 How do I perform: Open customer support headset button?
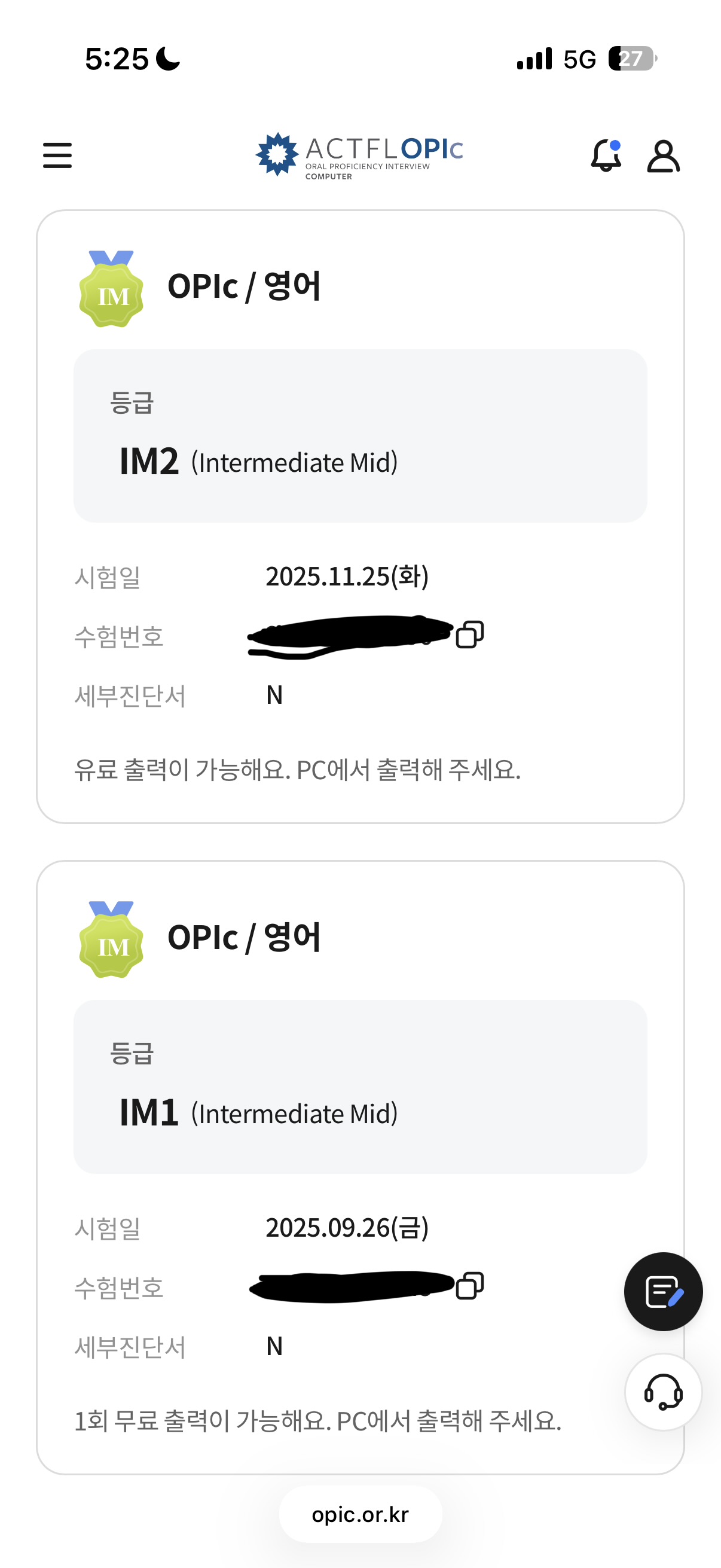662,1392
